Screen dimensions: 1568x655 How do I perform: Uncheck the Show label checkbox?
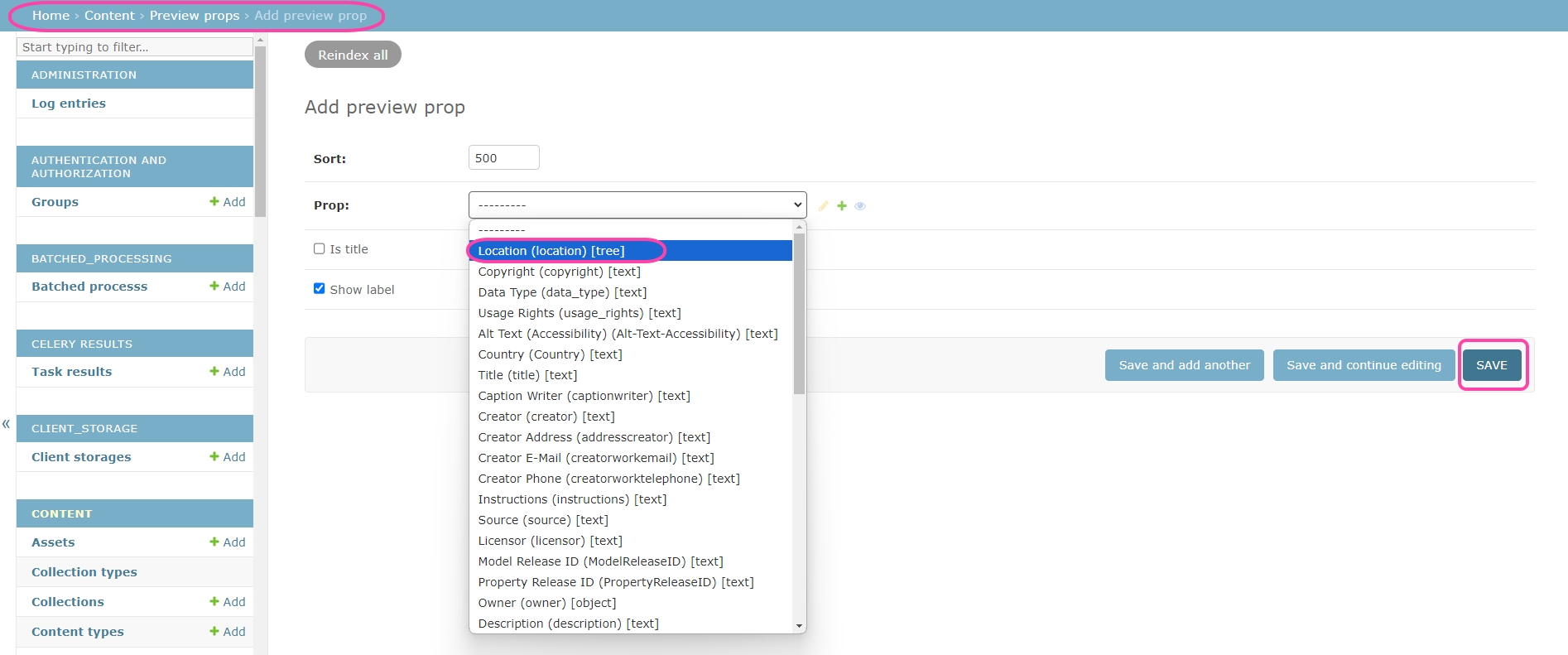[x=320, y=289]
